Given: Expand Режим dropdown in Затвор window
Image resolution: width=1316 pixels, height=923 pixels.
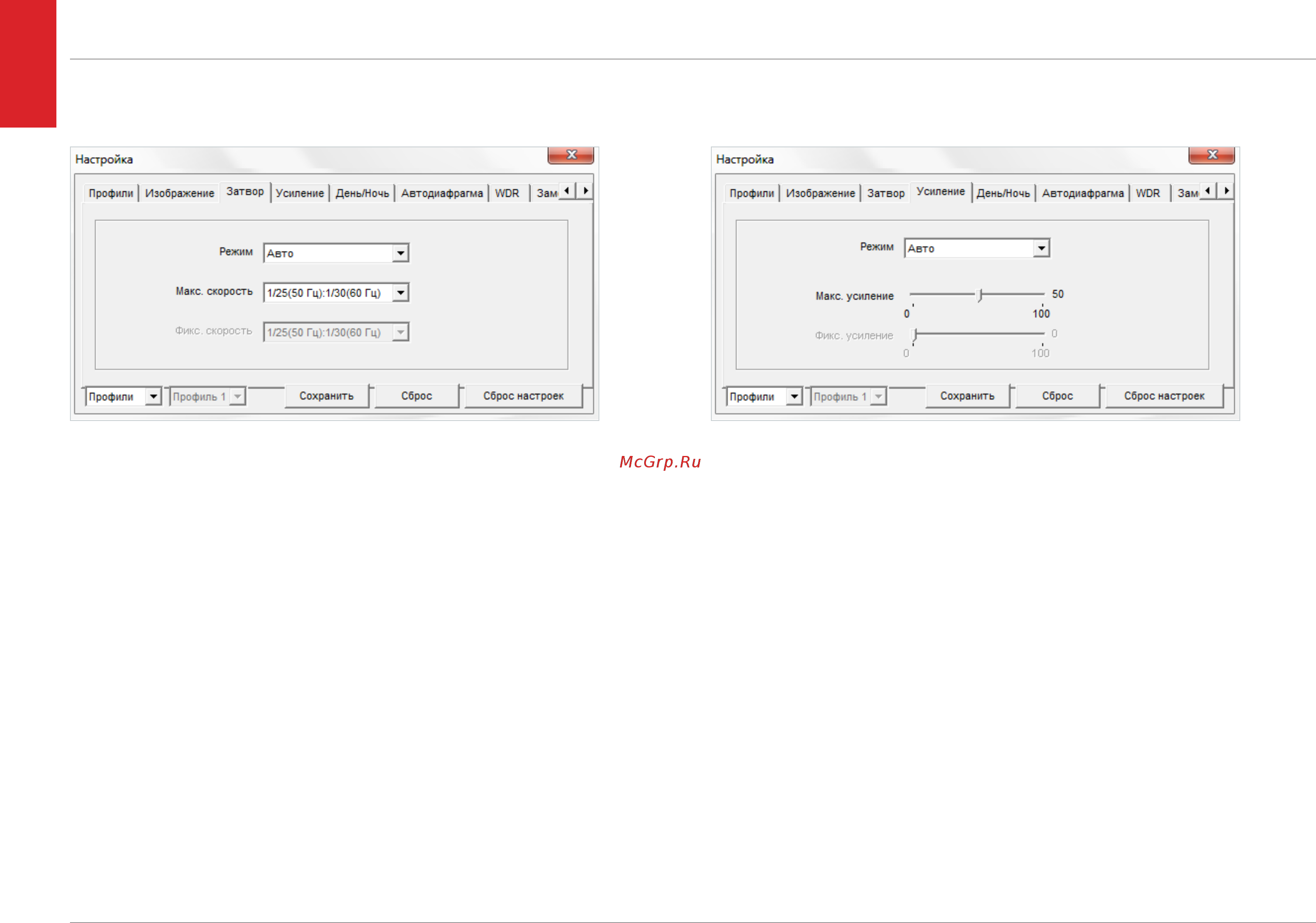Looking at the screenshot, I should click(401, 253).
